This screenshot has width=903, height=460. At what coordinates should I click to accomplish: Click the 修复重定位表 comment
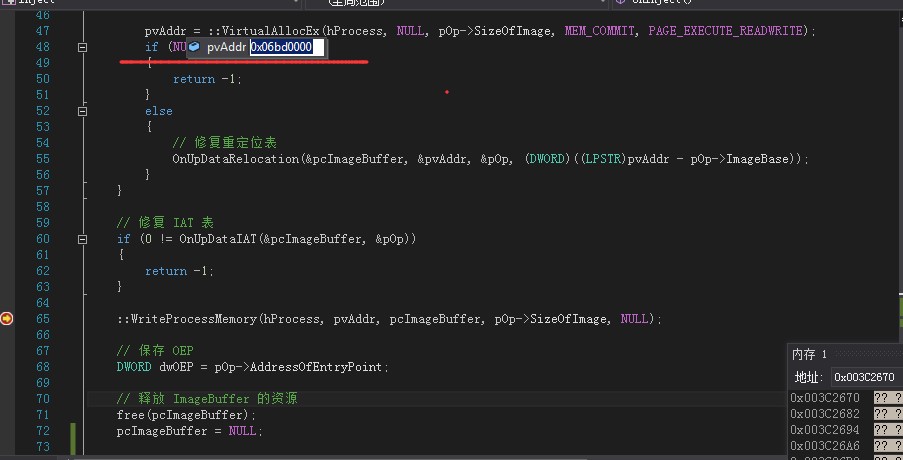[224, 143]
